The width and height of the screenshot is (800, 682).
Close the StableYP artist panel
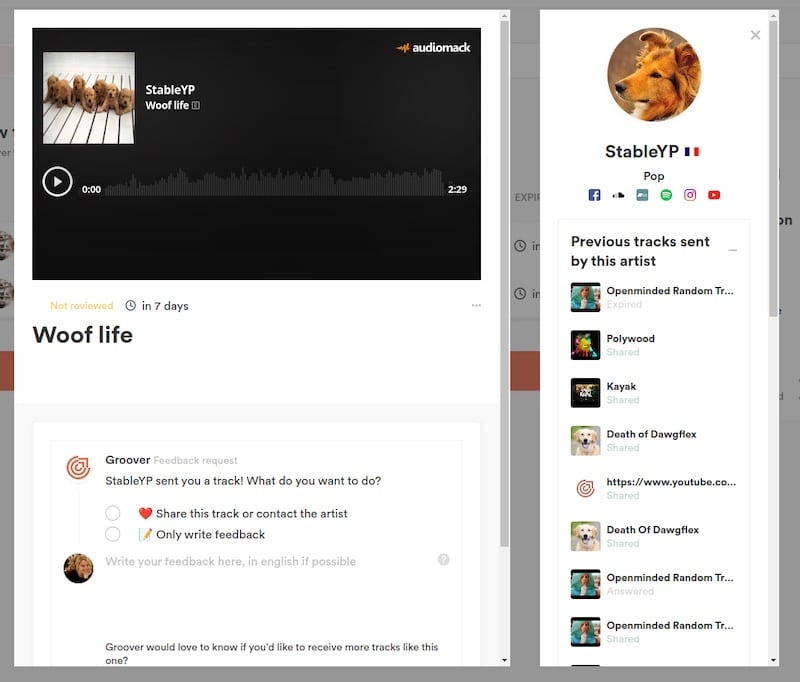pyautogui.click(x=756, y=35)
